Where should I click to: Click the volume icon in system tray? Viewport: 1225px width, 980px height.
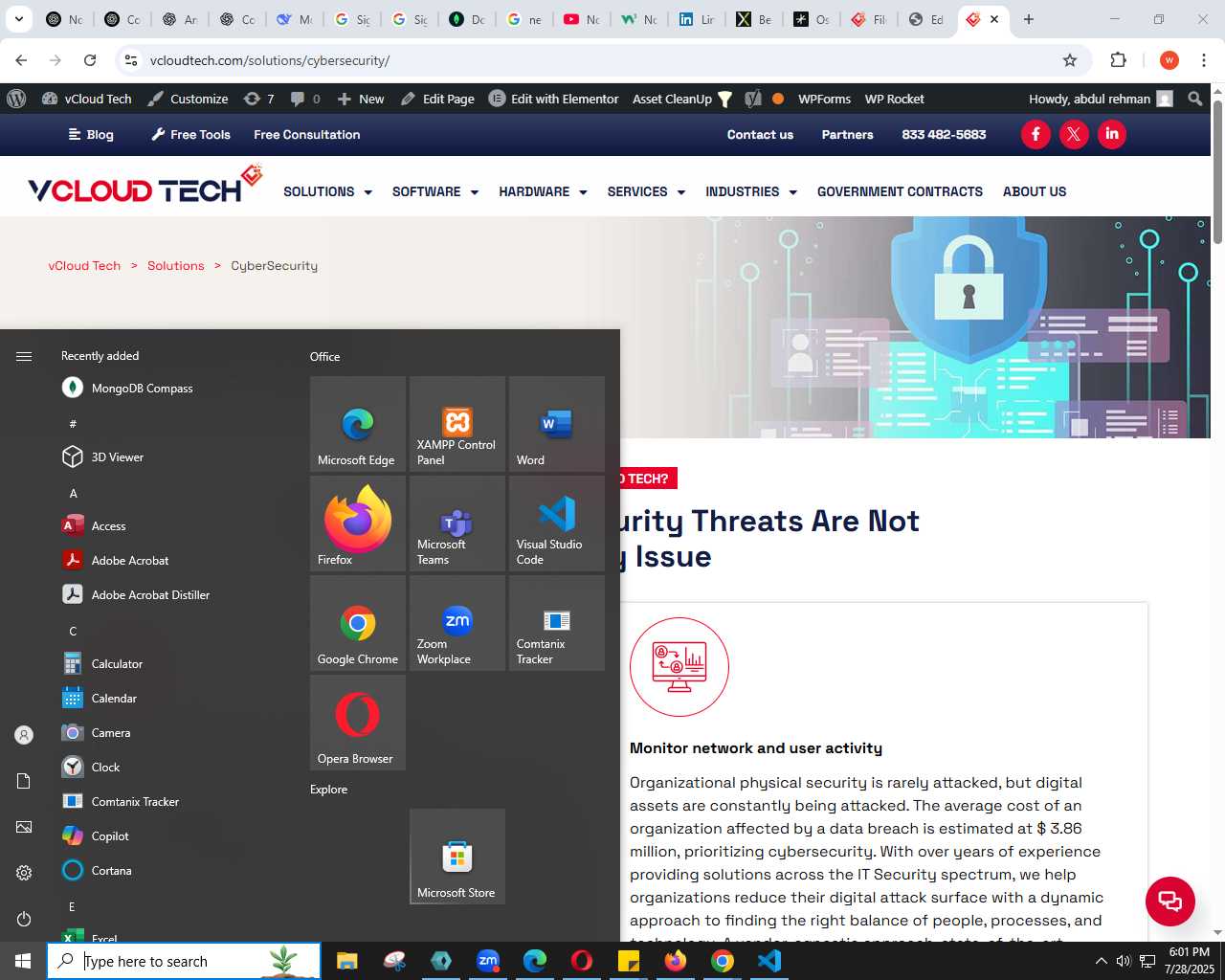click(1124, 961)
